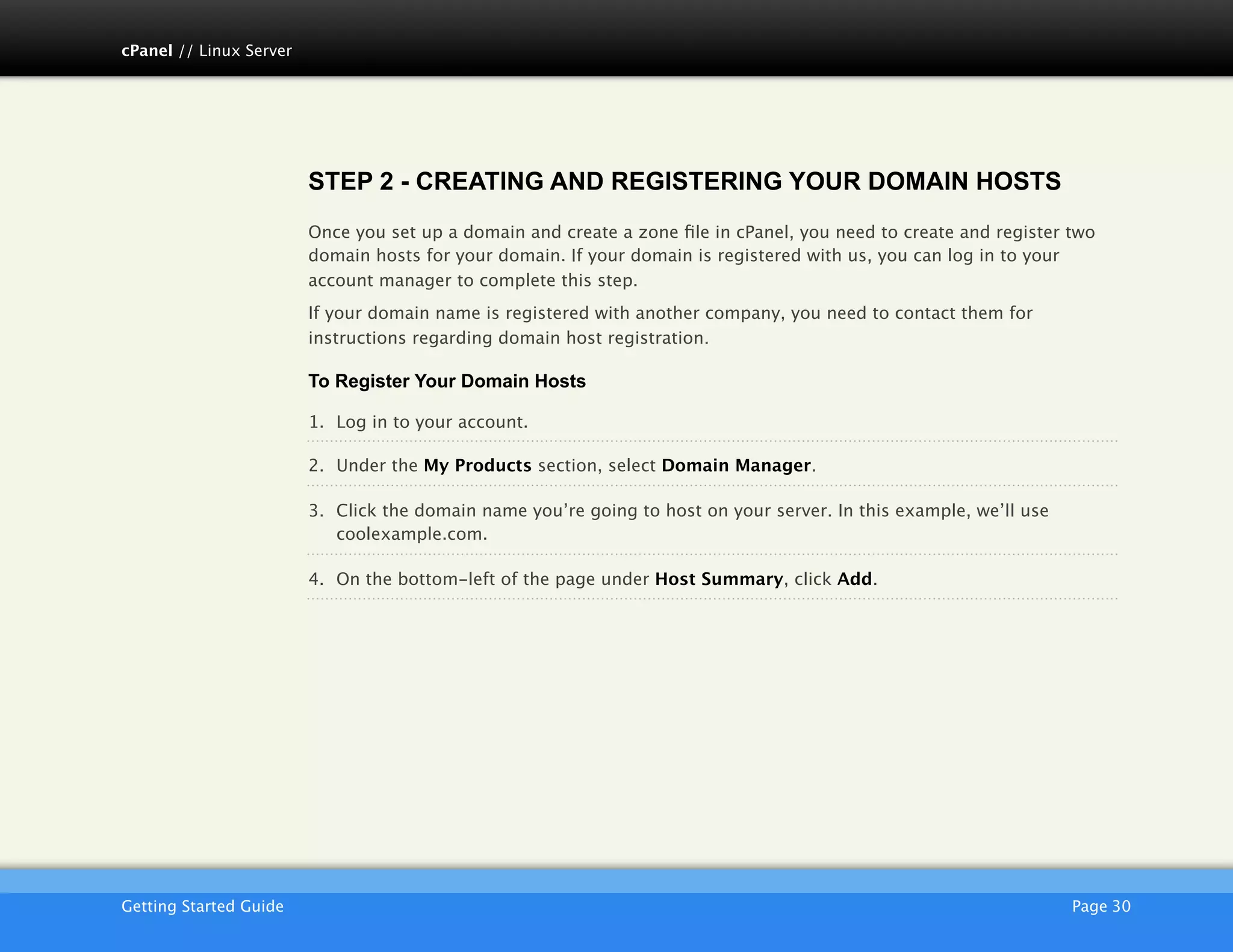Click the 'Page 30' footer label
Image resolution: width=1233 pixels, height=952 pixels.
1101,906
